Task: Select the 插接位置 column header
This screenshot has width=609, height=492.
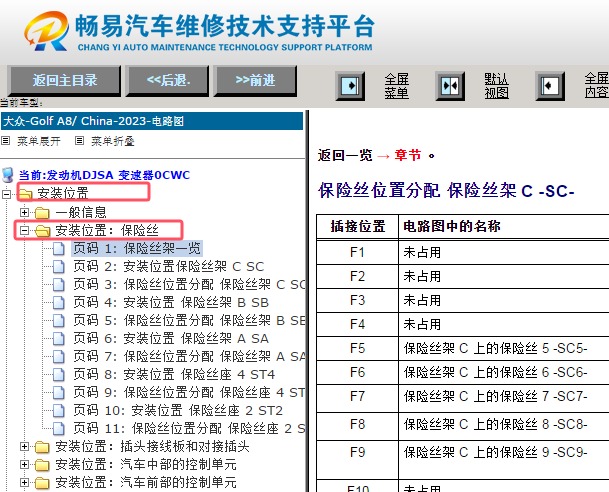Action: point(357,226)
